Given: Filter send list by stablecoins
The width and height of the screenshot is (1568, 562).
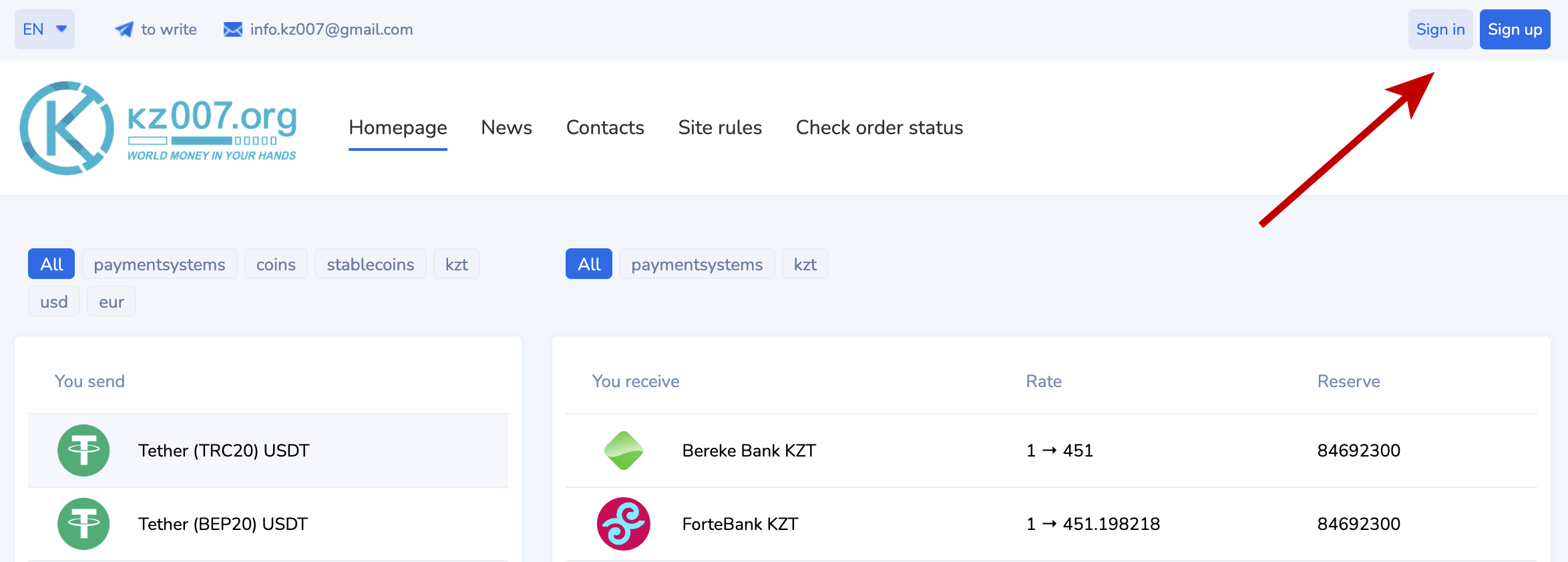Looking at the screenshot, I should (x=370, y=264).
